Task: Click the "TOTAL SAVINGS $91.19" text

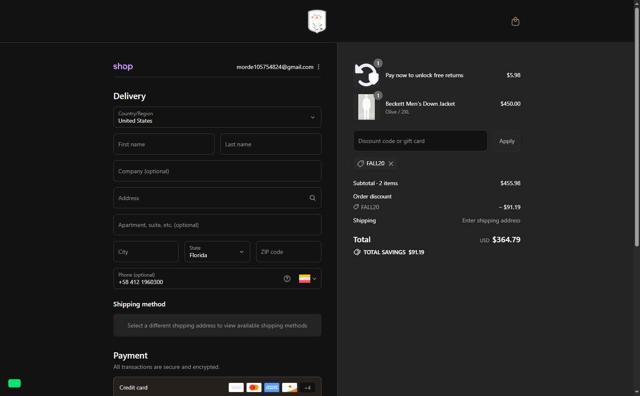Action: [393, 252]
